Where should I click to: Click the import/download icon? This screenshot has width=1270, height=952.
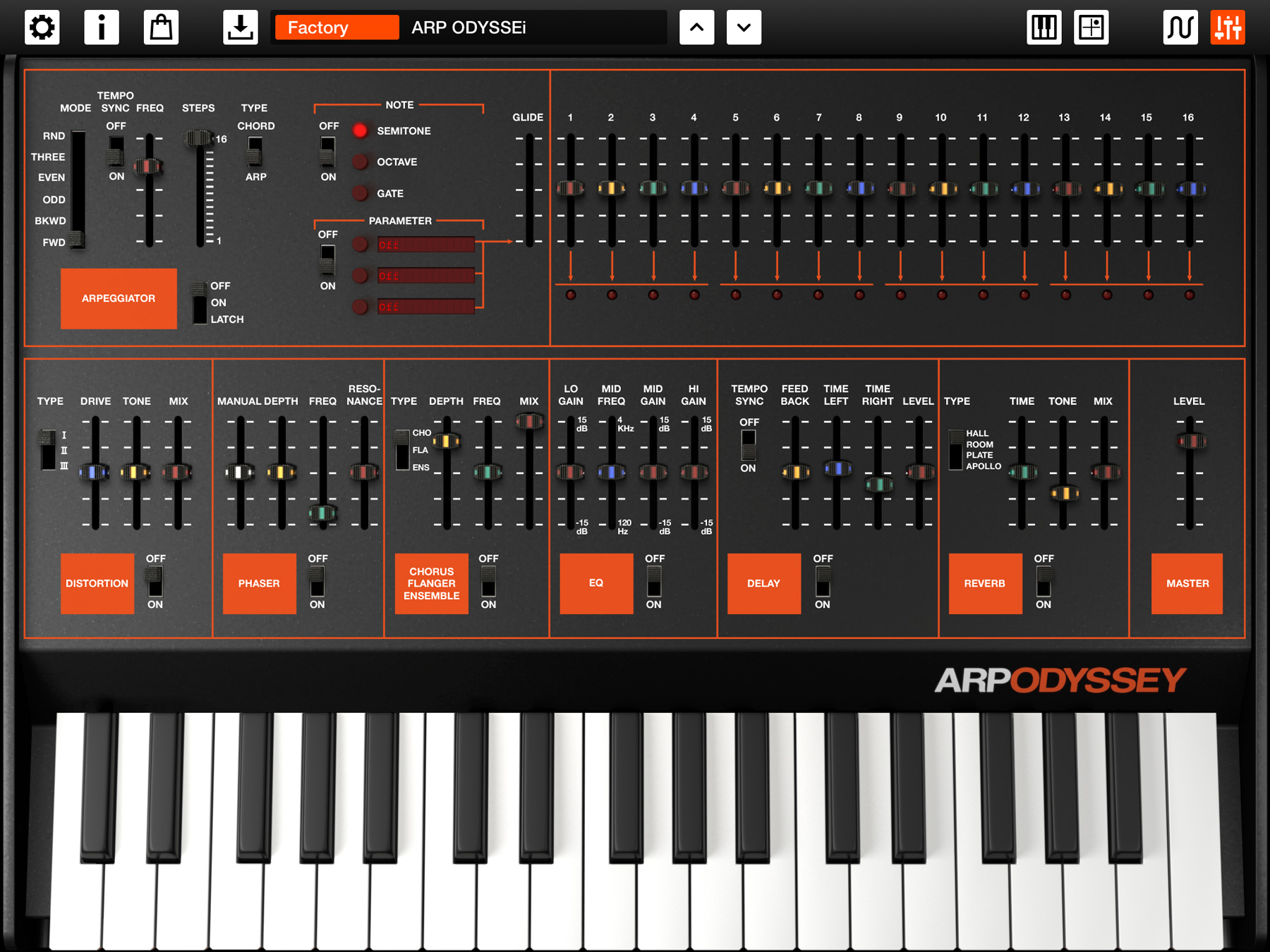pyautogui.click(x=240, y=27)
